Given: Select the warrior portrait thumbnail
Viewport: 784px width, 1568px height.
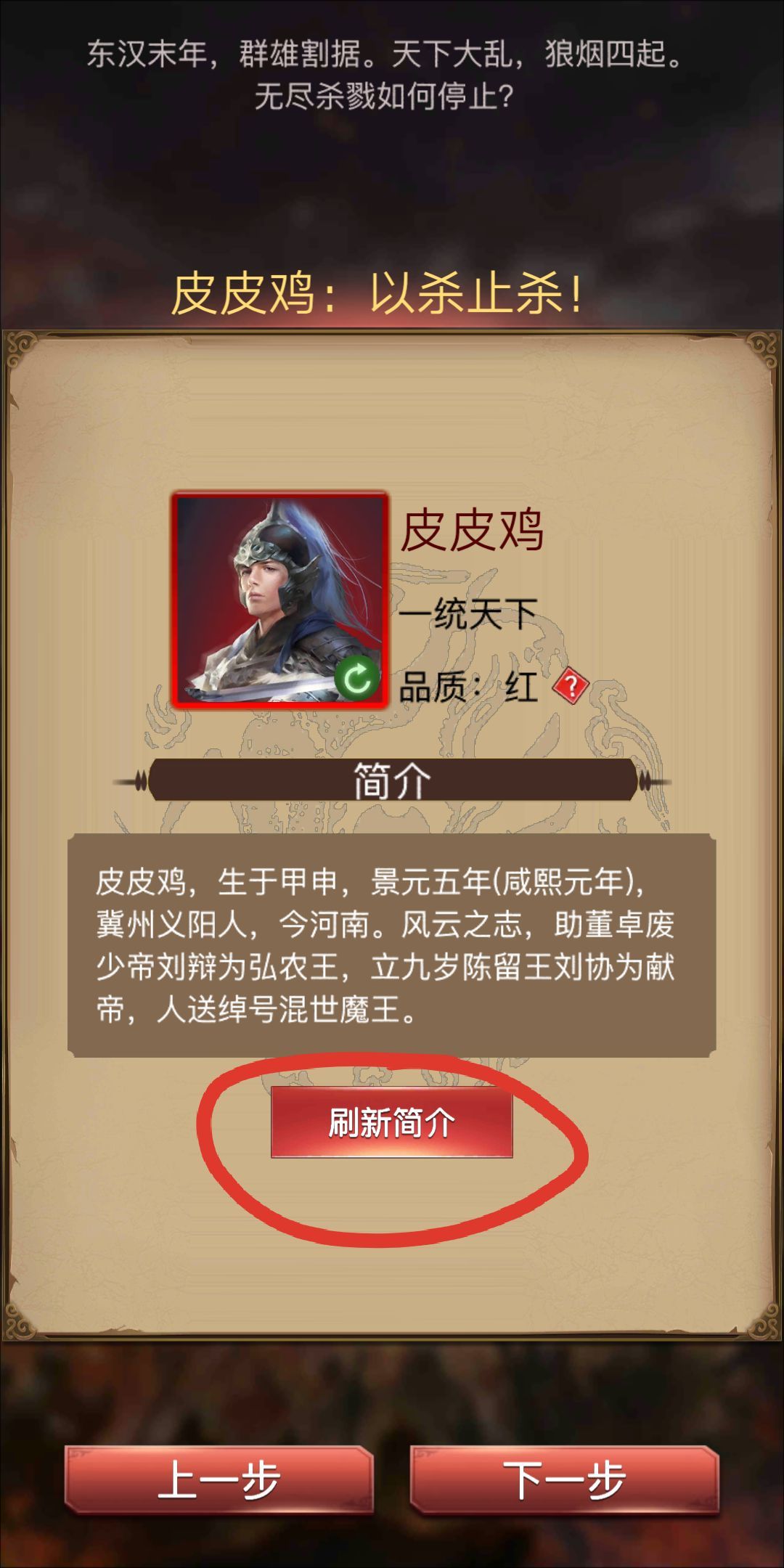Looking at the screenshot, I should [x=279, y=600].
